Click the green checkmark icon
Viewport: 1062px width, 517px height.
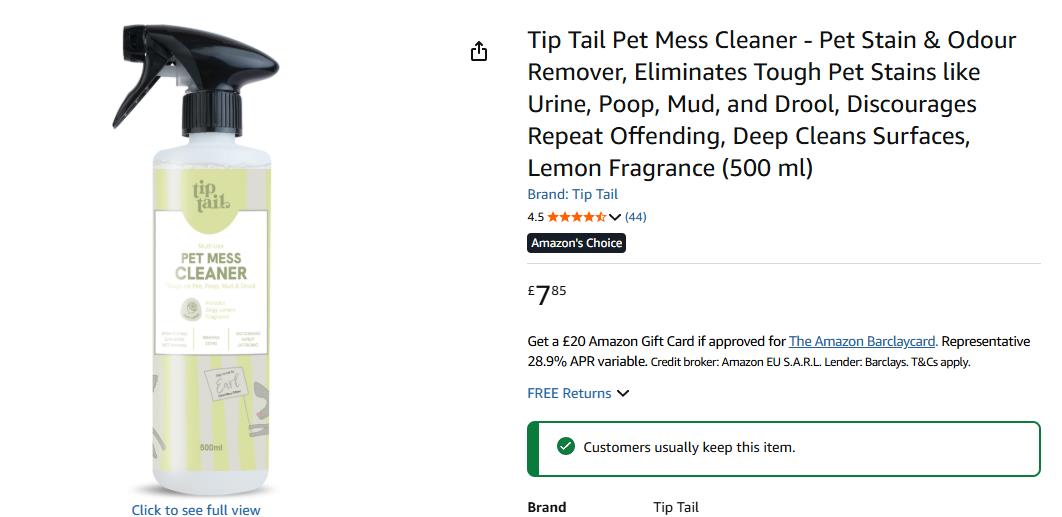[566, 446]
